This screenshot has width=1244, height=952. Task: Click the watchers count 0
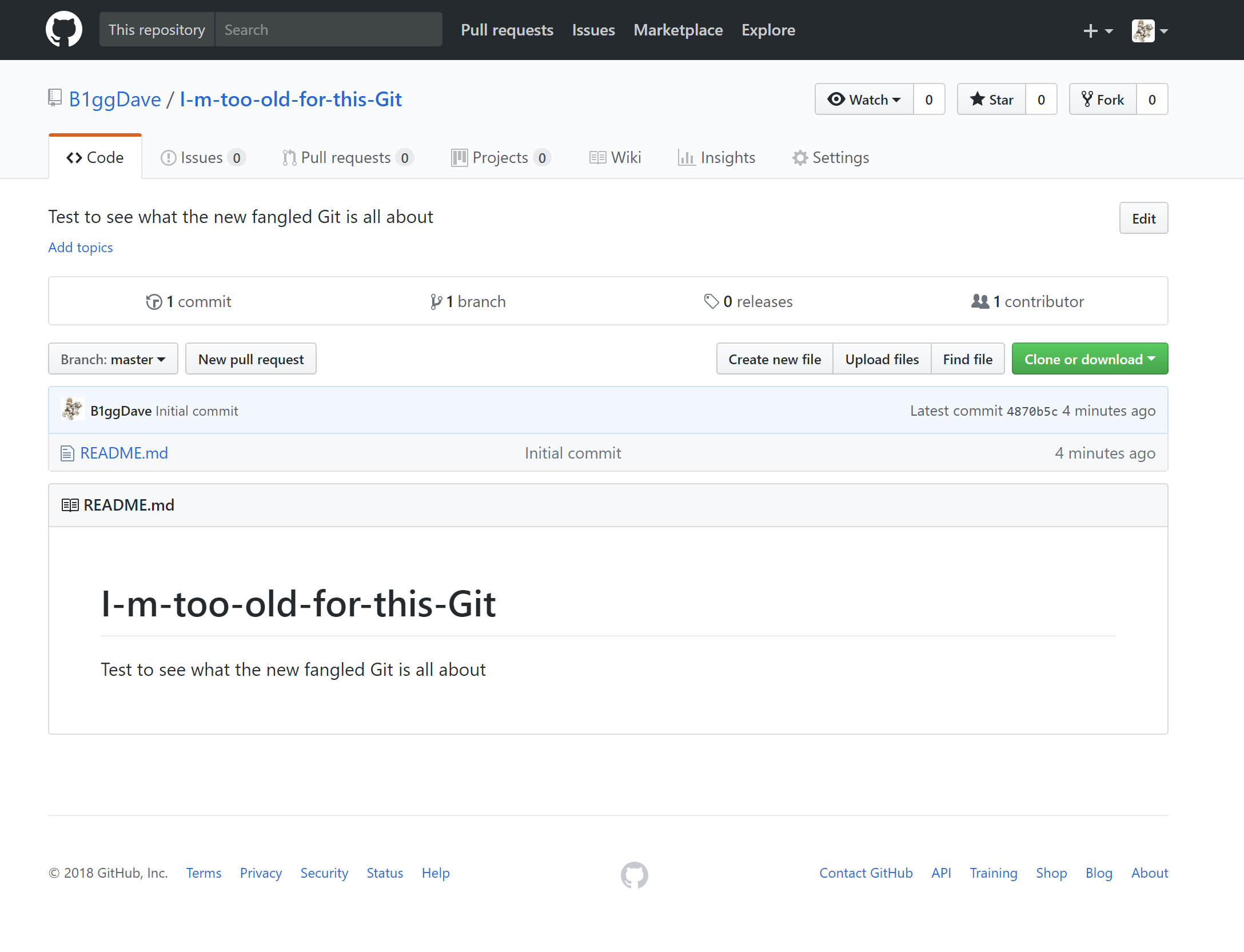929,99
